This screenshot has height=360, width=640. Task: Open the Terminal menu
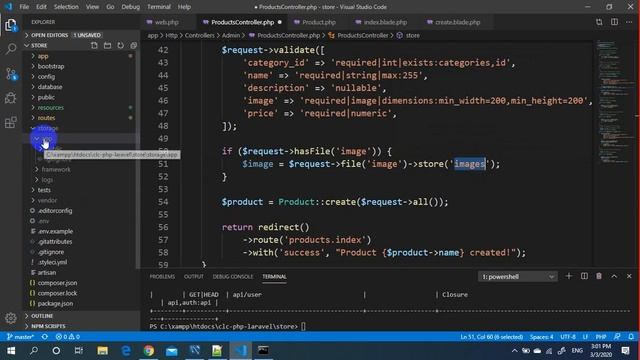[x=159, y=7]
